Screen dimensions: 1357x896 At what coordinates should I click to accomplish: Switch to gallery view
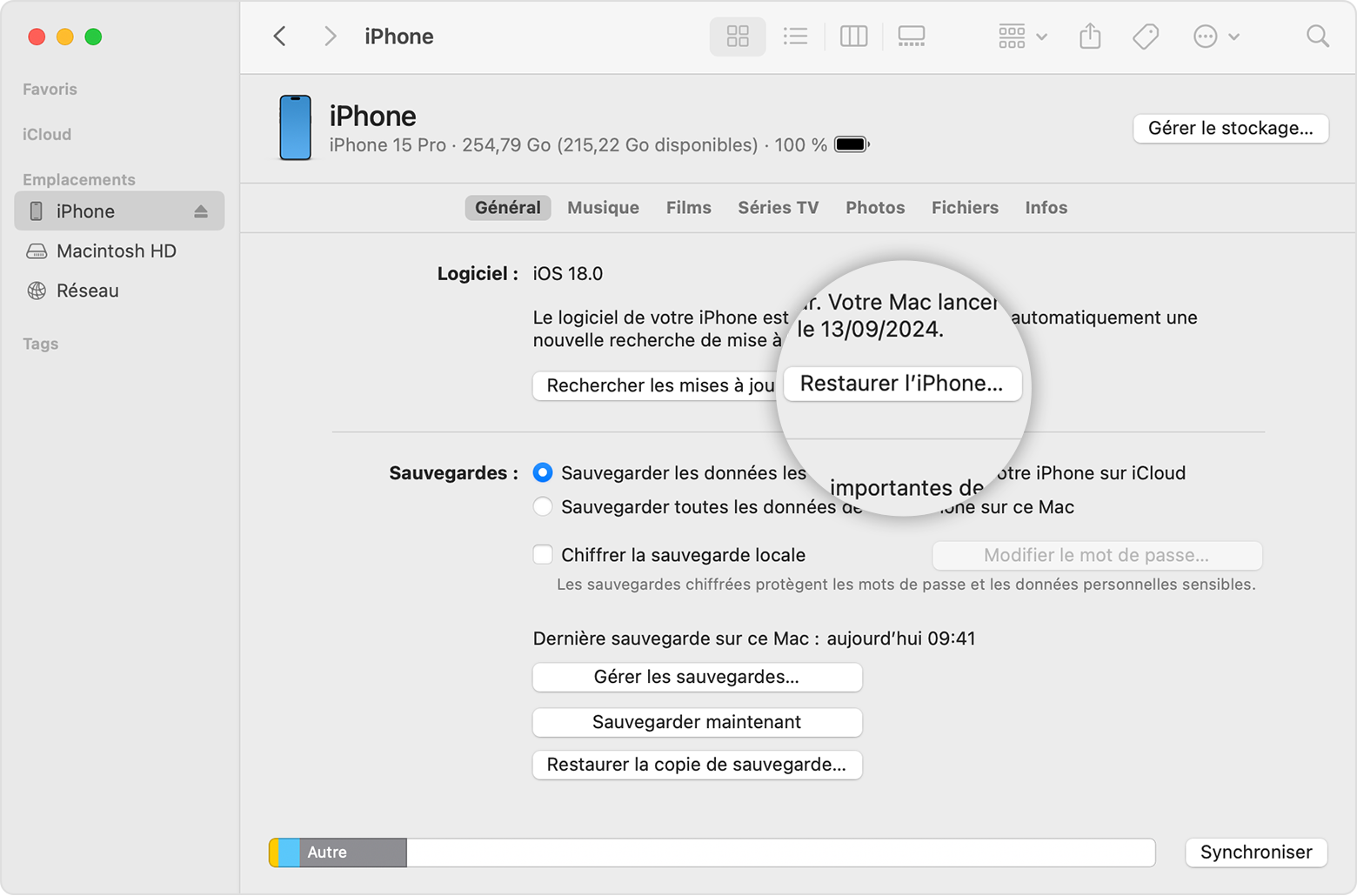[x=911, y=37]
